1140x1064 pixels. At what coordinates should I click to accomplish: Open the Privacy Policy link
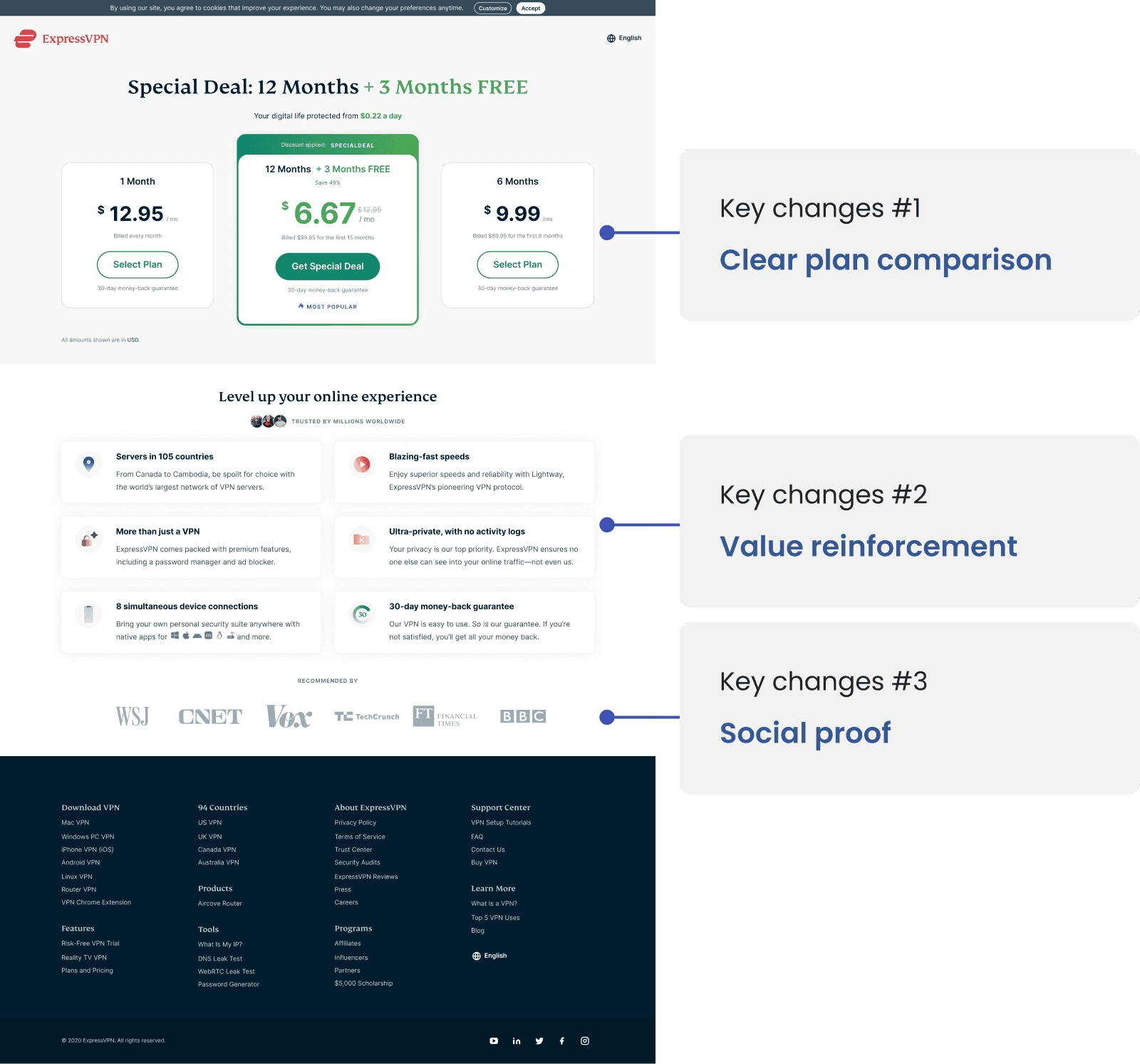click(356, 822)
